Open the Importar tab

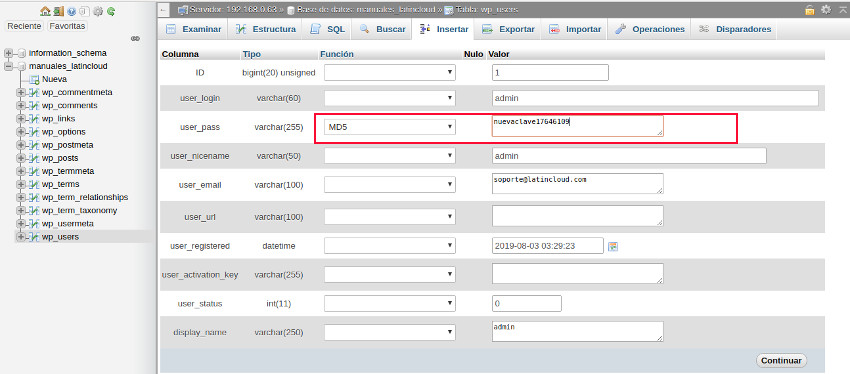click(x=575, y=29)
